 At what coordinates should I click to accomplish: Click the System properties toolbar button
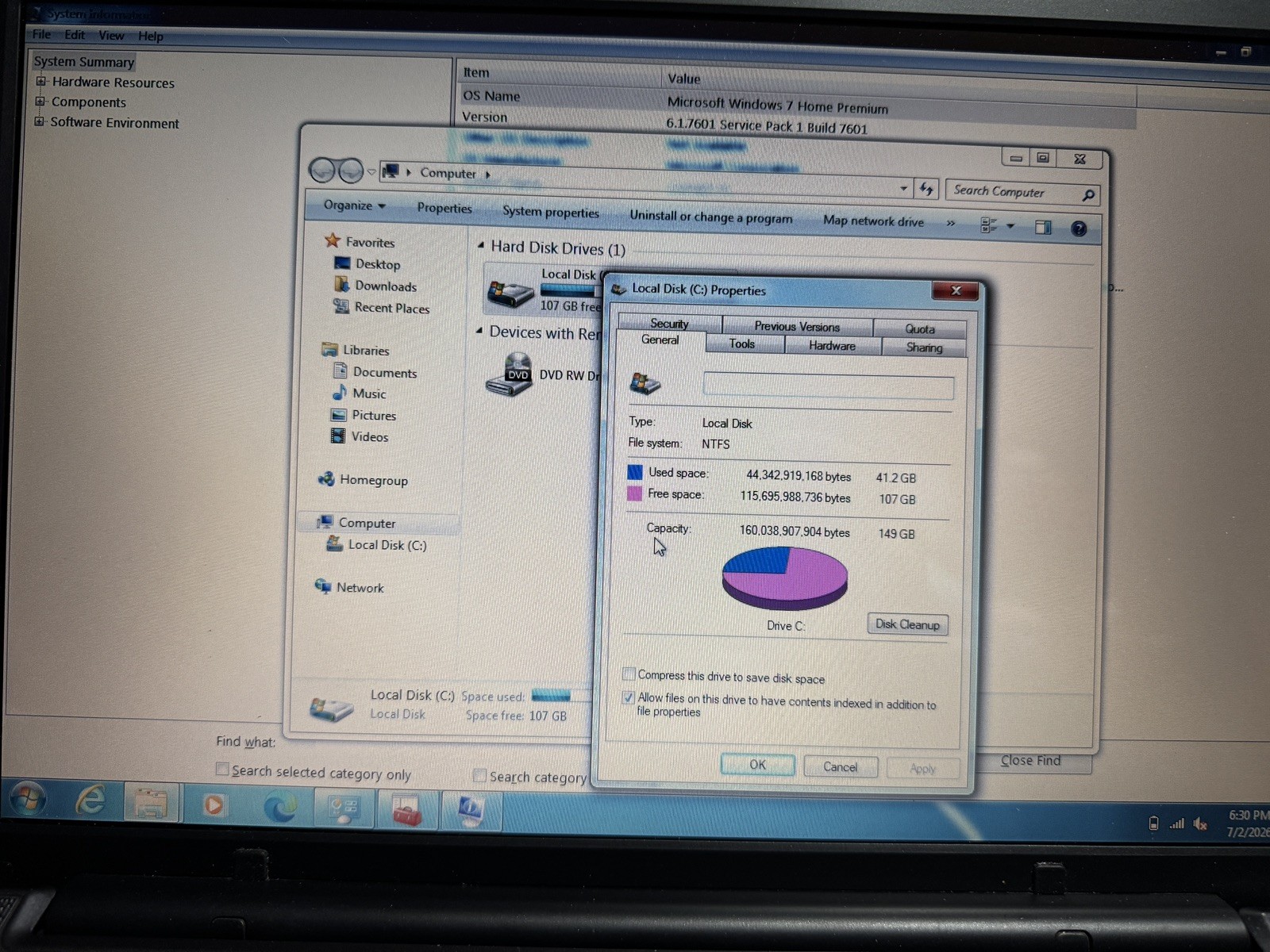[550, 212]
